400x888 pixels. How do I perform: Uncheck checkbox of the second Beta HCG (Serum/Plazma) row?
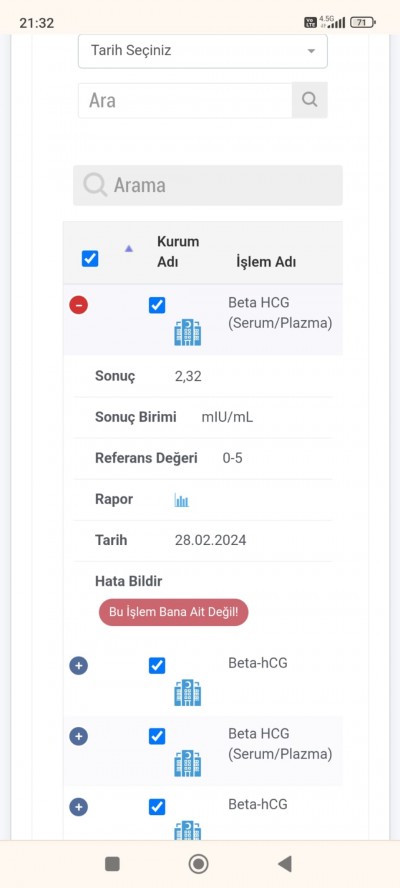[157, 736]
